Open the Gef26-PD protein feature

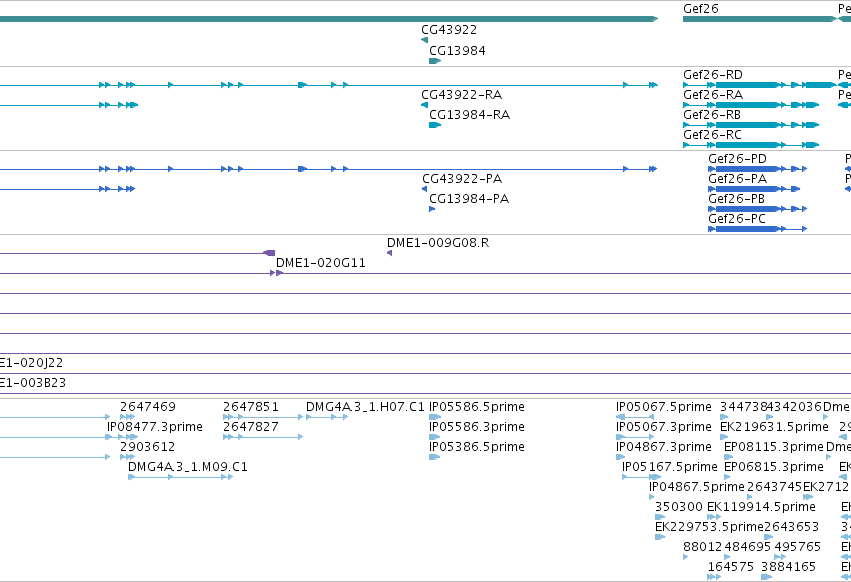[758, 169]
